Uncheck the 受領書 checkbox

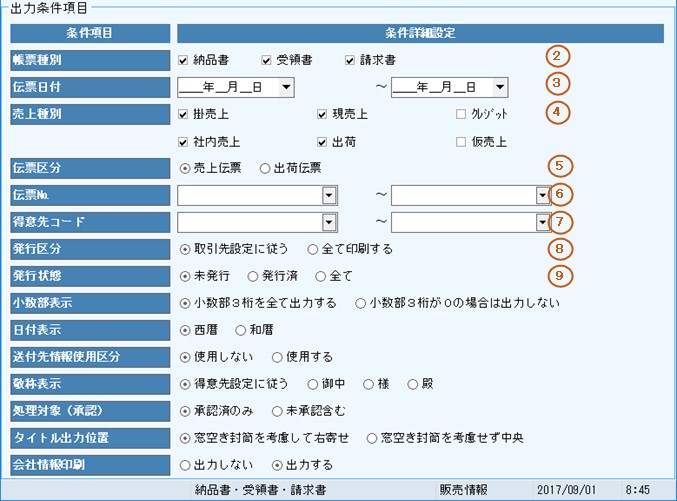pyautogui.click(x=267, y=60)
